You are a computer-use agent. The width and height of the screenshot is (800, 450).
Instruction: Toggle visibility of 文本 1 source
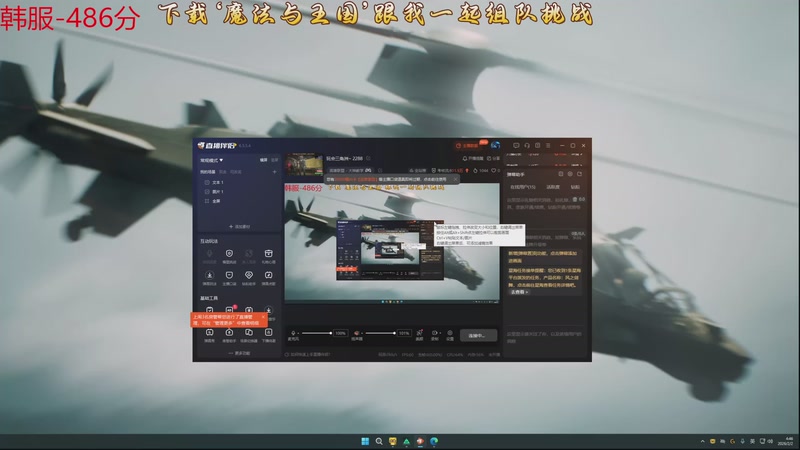(207, 182)
